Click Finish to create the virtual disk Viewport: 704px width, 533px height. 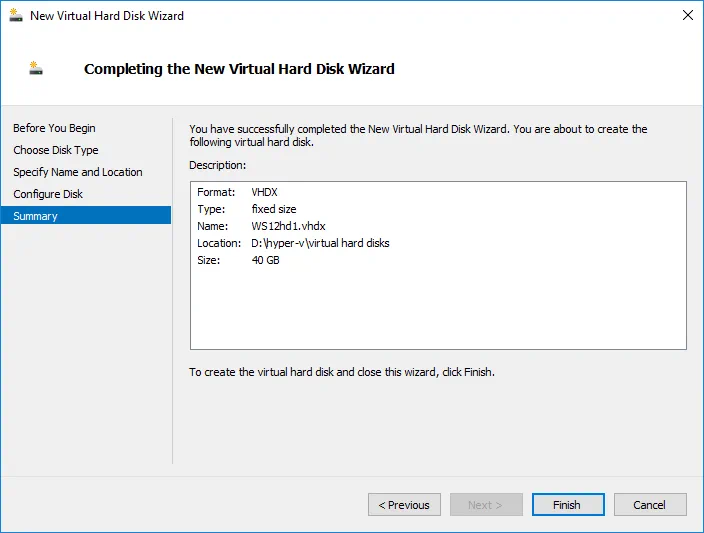pos(567,505)
